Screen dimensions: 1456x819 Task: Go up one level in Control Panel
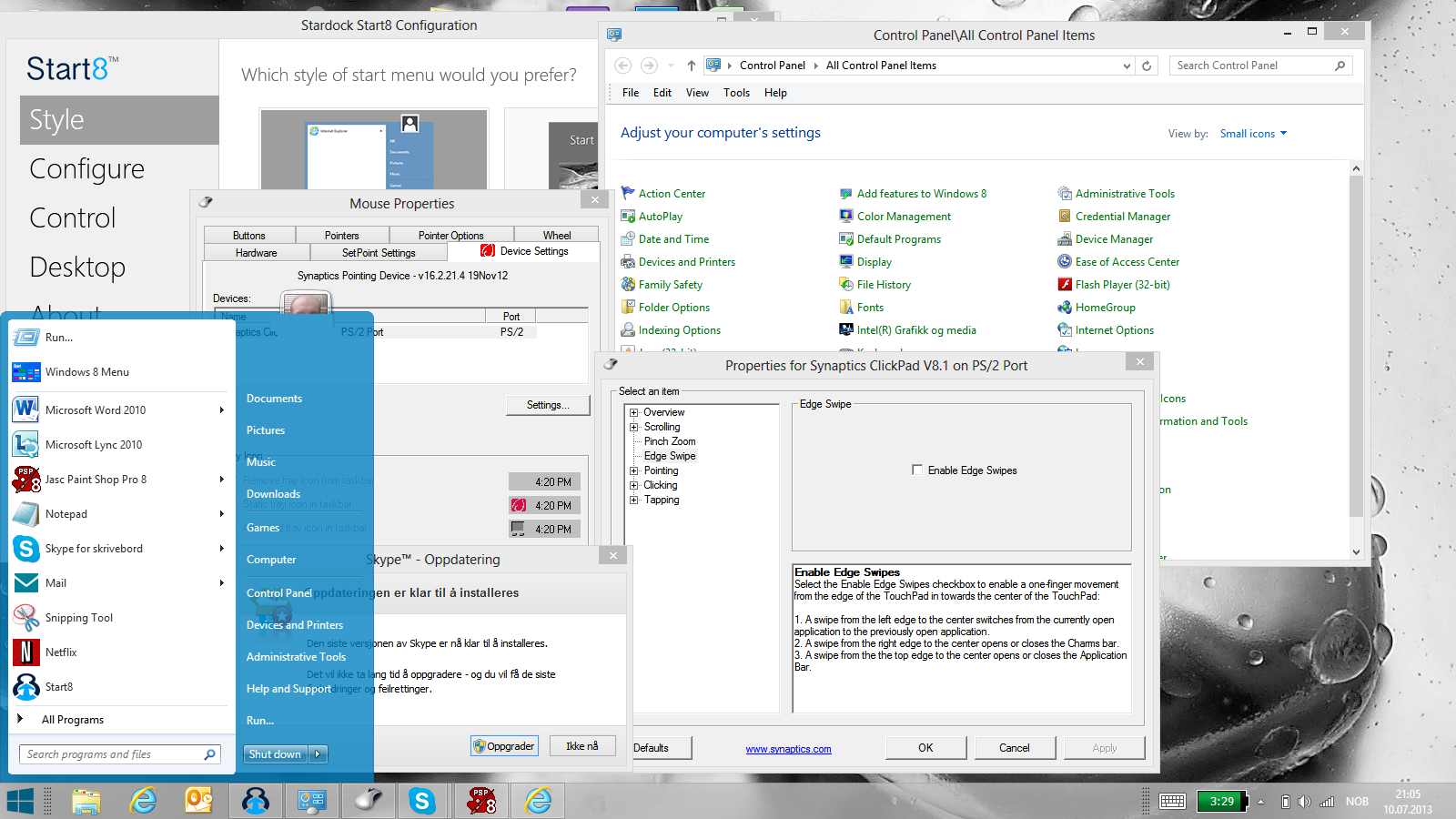tap(692, 66)
